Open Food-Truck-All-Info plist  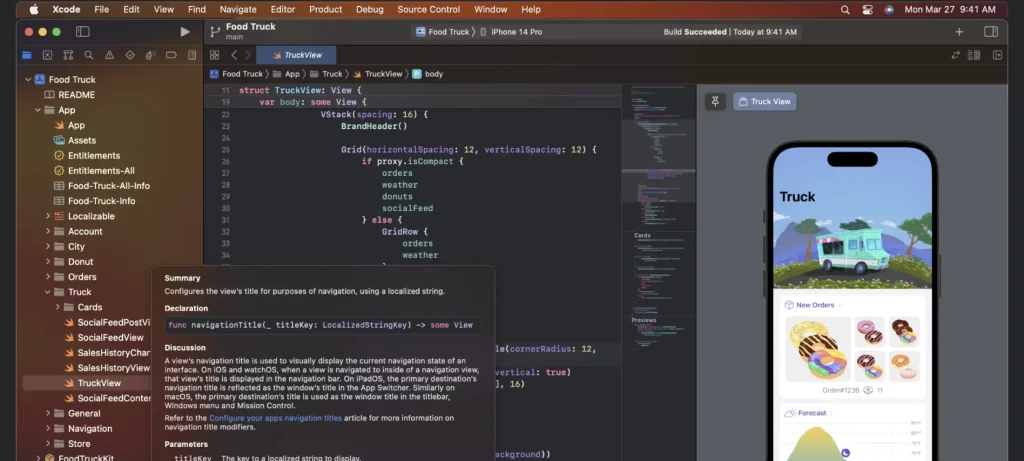(x=102, y=185)
